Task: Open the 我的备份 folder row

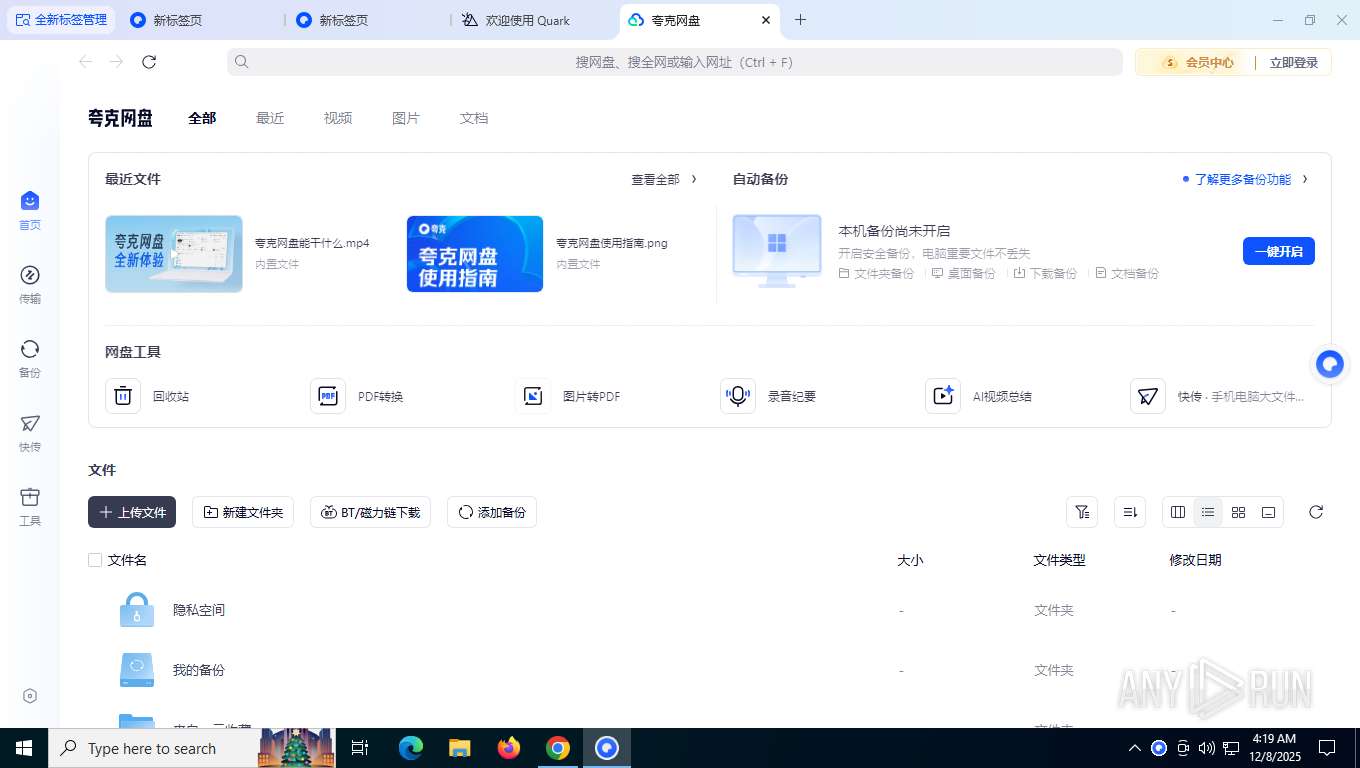Action: pyautogui.click(x=708, y=670)
